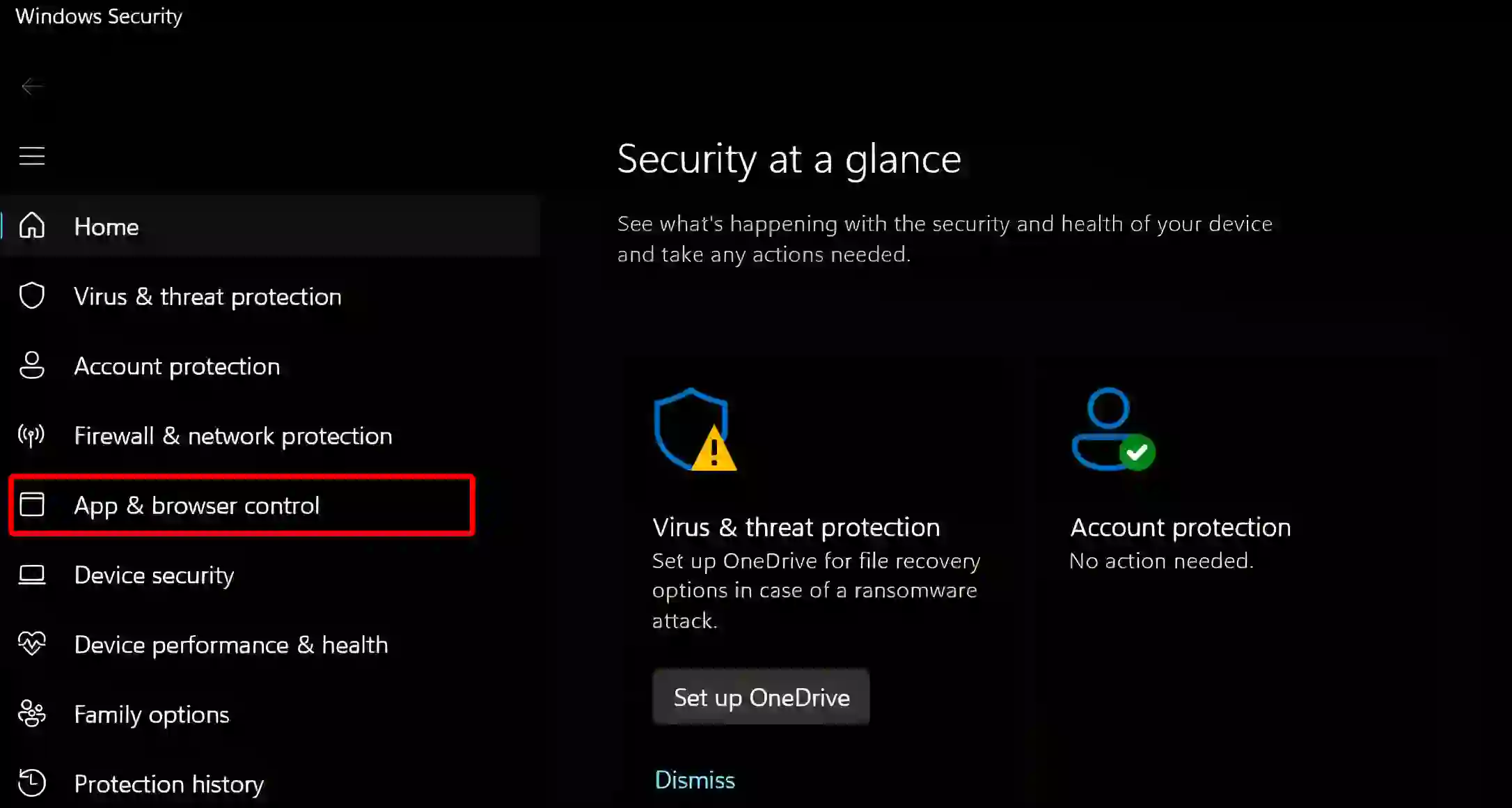Image resolution: width=1512 pixels, height=808 pixels.
Task: Click Set up OneDrive button
Action: pos(761,698)
